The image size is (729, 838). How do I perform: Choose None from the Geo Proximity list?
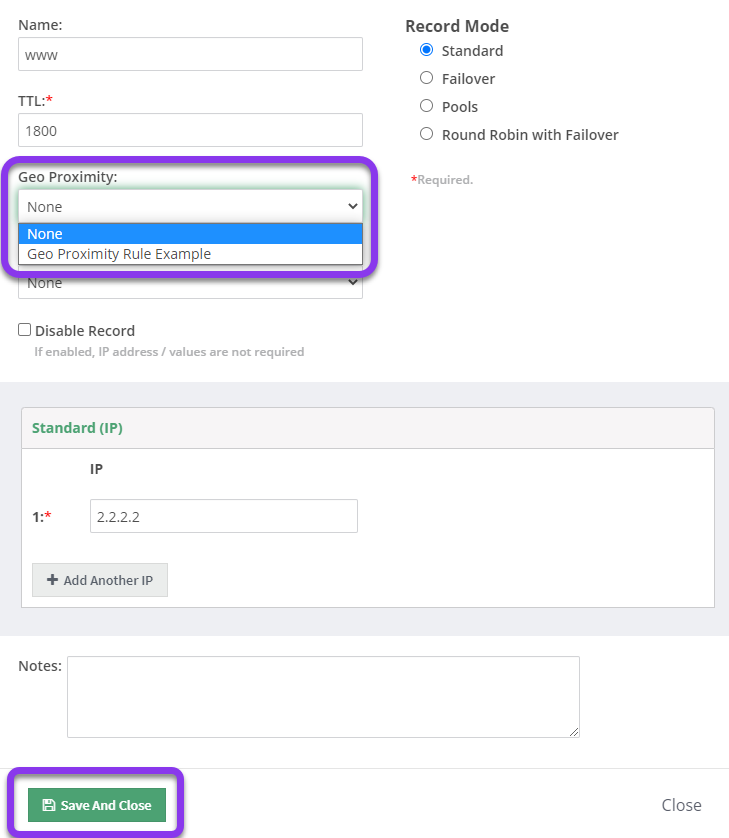(190, 234)
